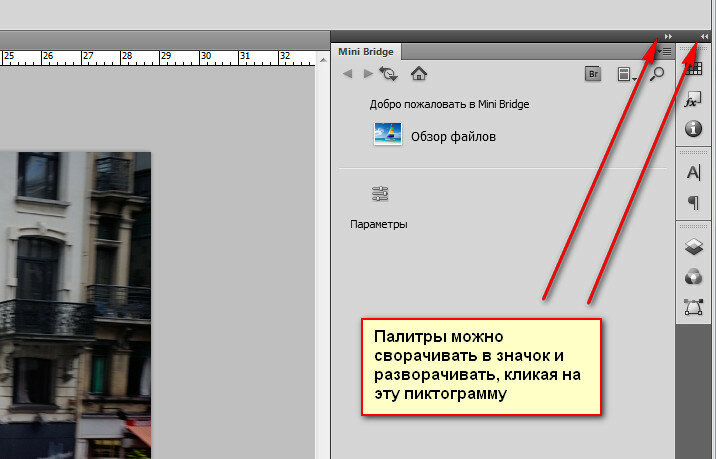Viewport: 716px width, 459px height.
Task: Go to Mini Bridge home page
Action: [419, 74]
